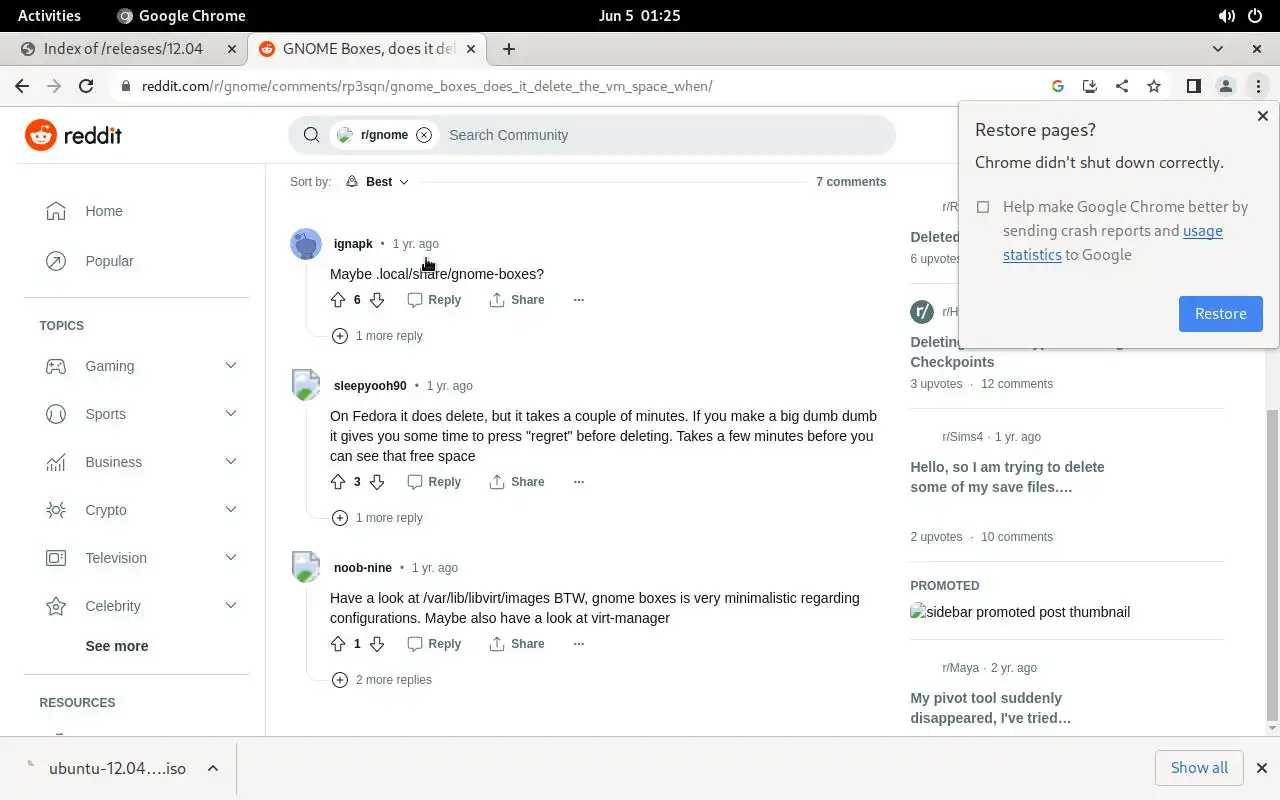Downvote sleepyooh90's comment

[x=377, y=482]
